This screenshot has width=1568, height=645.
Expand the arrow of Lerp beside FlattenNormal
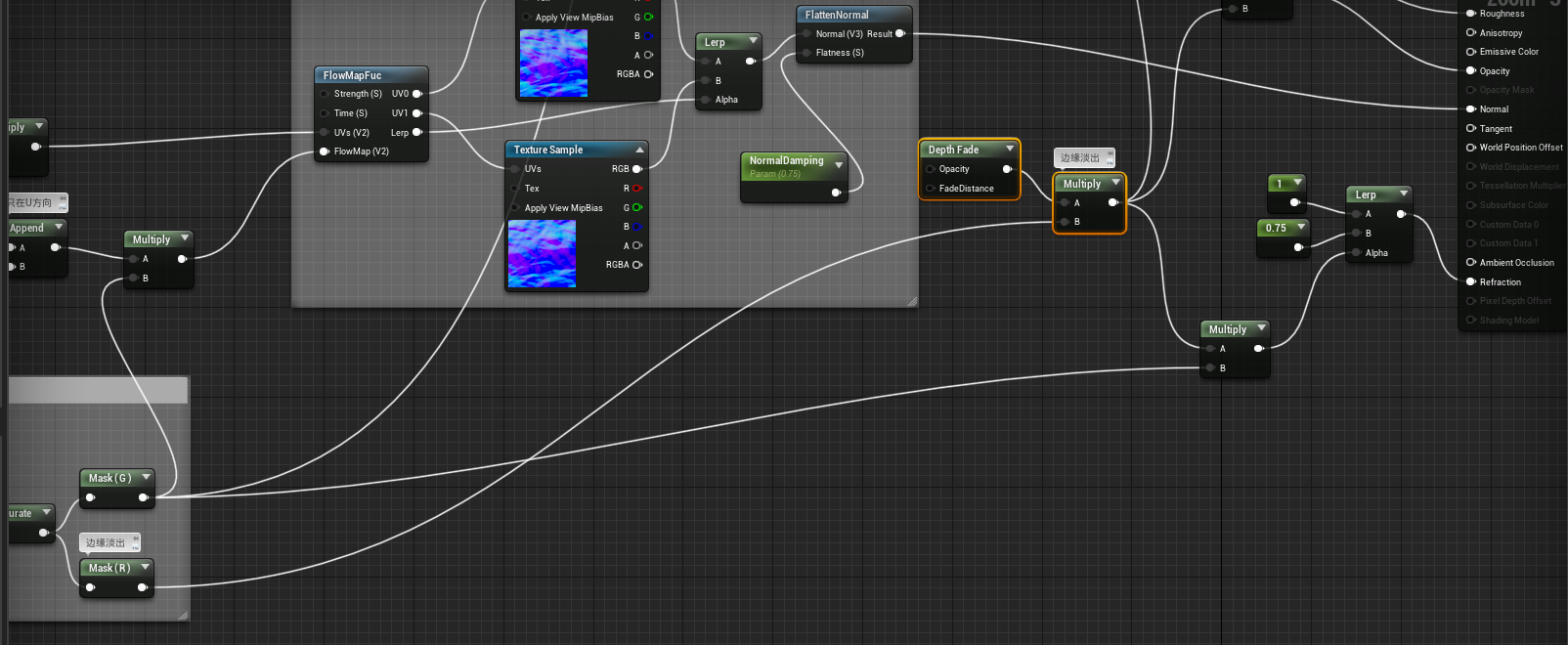point(753,41)
